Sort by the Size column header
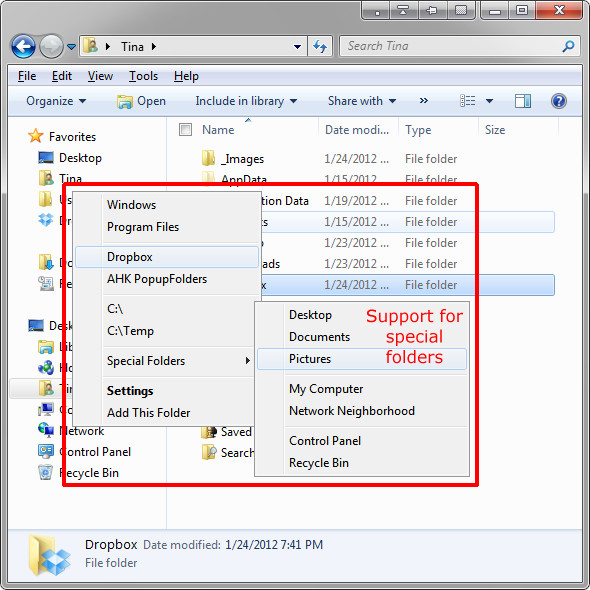Screen dimensions: 590x590 (x=495, y=130)
